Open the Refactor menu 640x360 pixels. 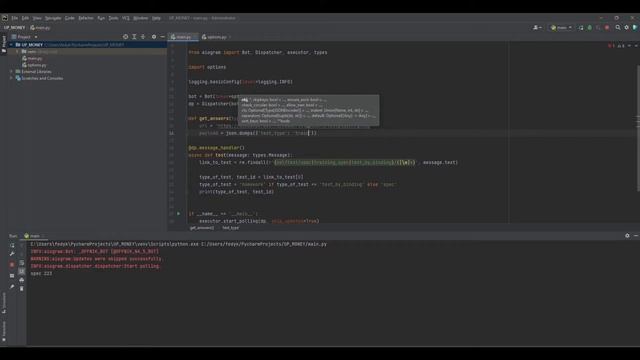click(x=86, y=18)
